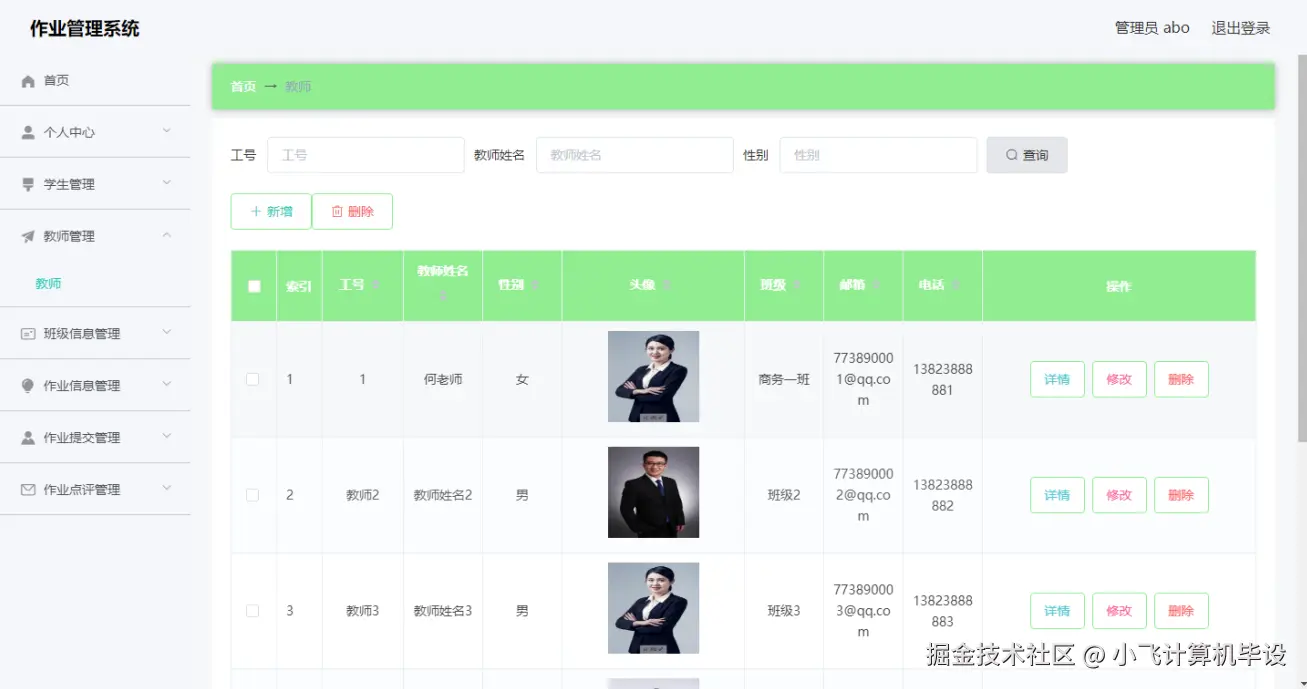Viewport: 1307px width, 689px height.
Task: Click the phone number 13823888882 cell
Action: point(942,495)
